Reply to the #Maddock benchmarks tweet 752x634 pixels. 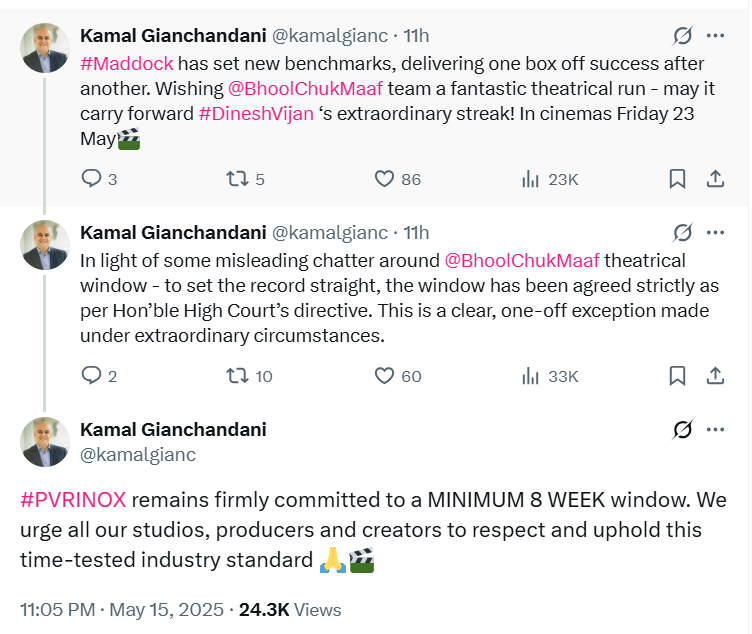point(91,179)
